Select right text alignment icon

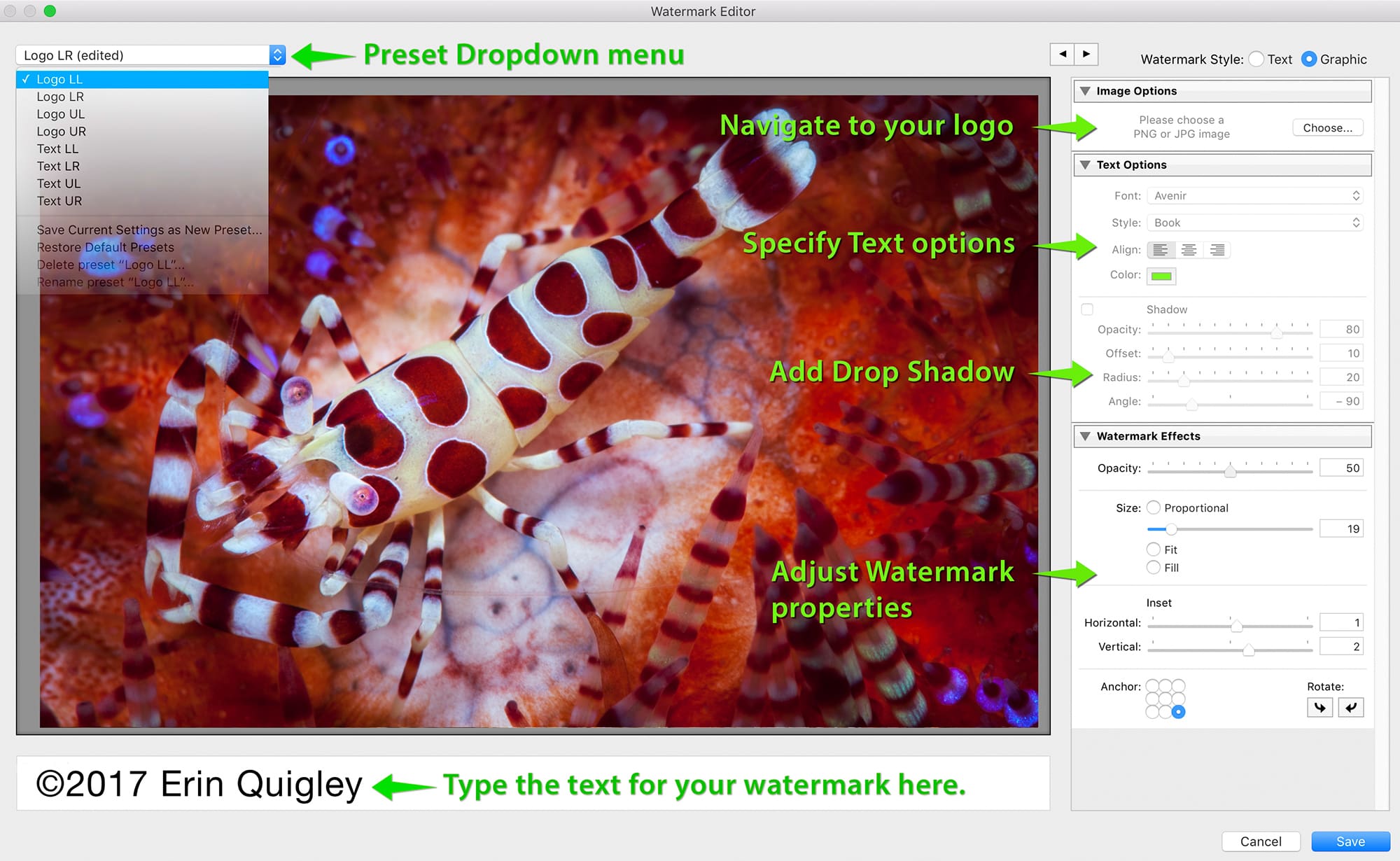click(1217, 250)
